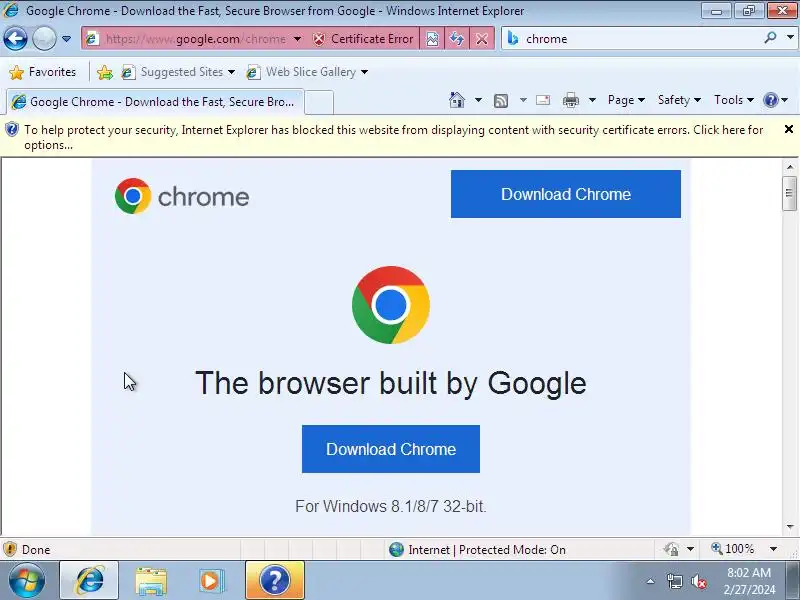Open the recent pages dropdown arrow
Screen dimensions: 800x600
[x=66, y=39]
